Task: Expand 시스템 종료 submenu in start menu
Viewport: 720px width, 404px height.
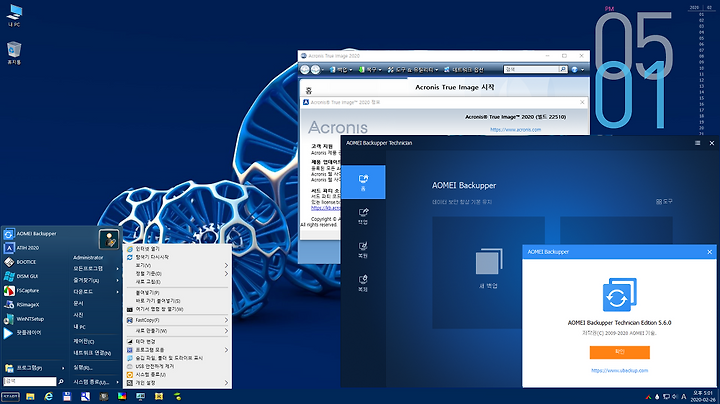Action: point(96,382)
